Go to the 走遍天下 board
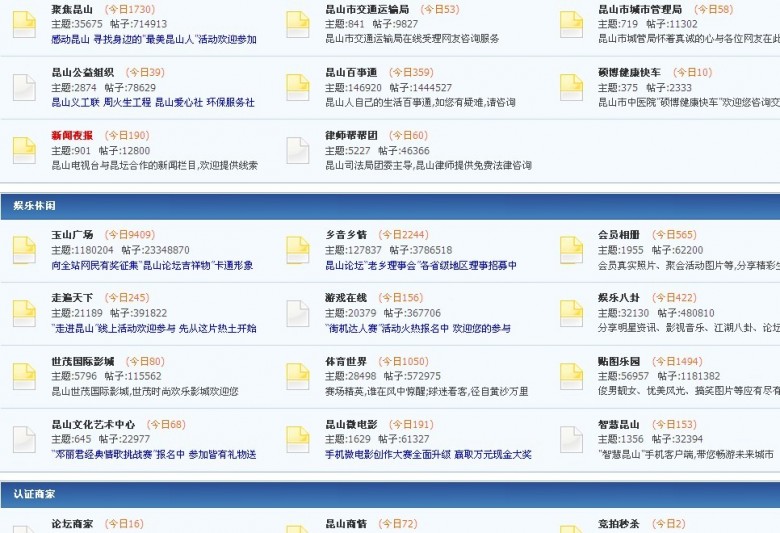 click(72, 298)
